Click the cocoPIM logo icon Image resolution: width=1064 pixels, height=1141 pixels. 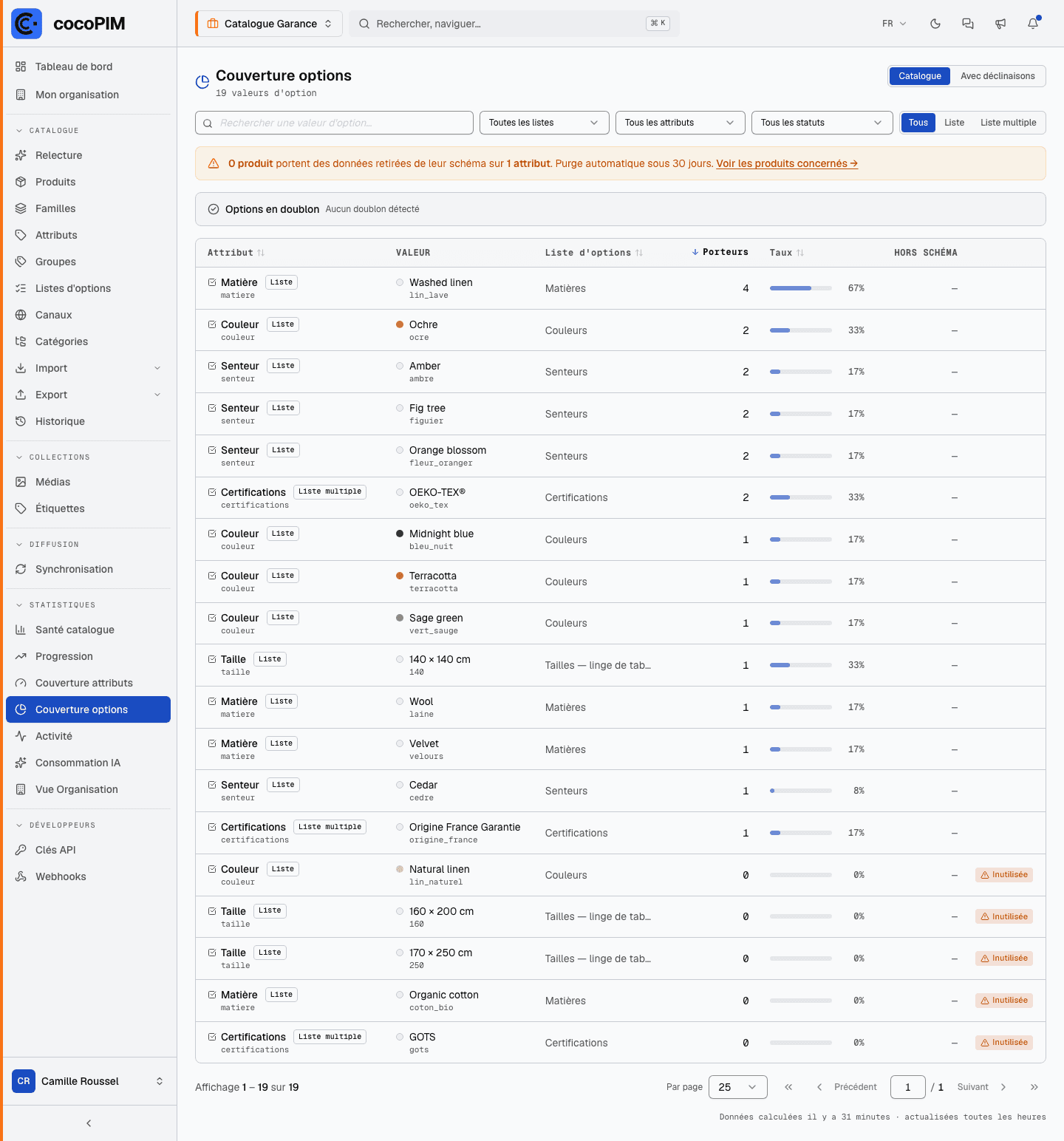coord(27,24)
